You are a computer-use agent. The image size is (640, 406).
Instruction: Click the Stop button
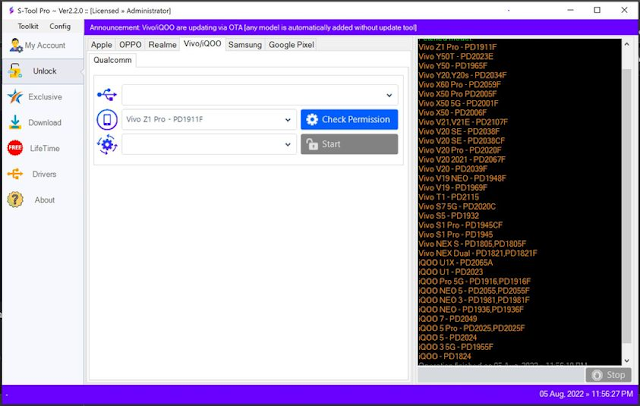pyautogui.click(x=609, y=375)
